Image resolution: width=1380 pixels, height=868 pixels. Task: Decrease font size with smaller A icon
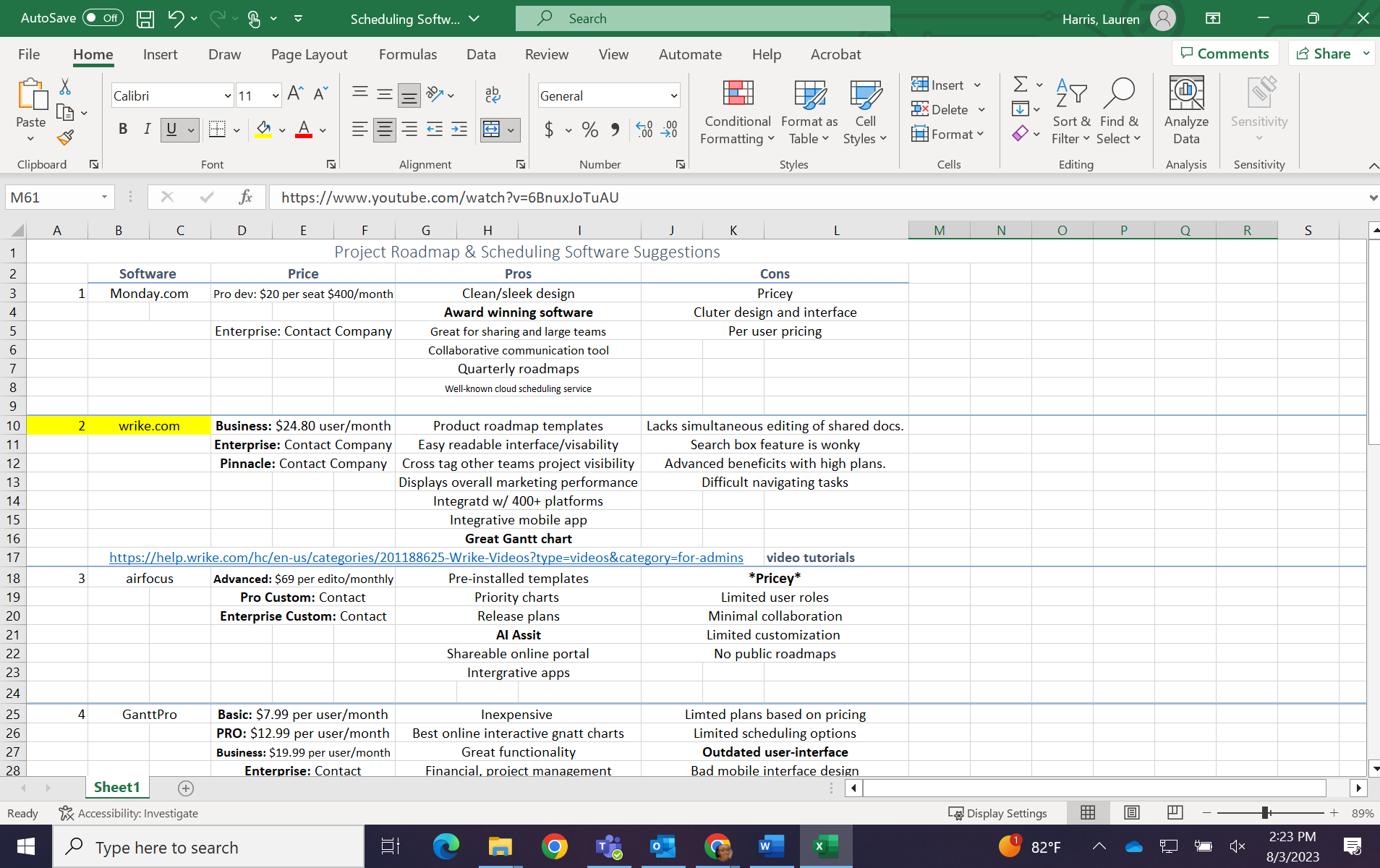320,94
